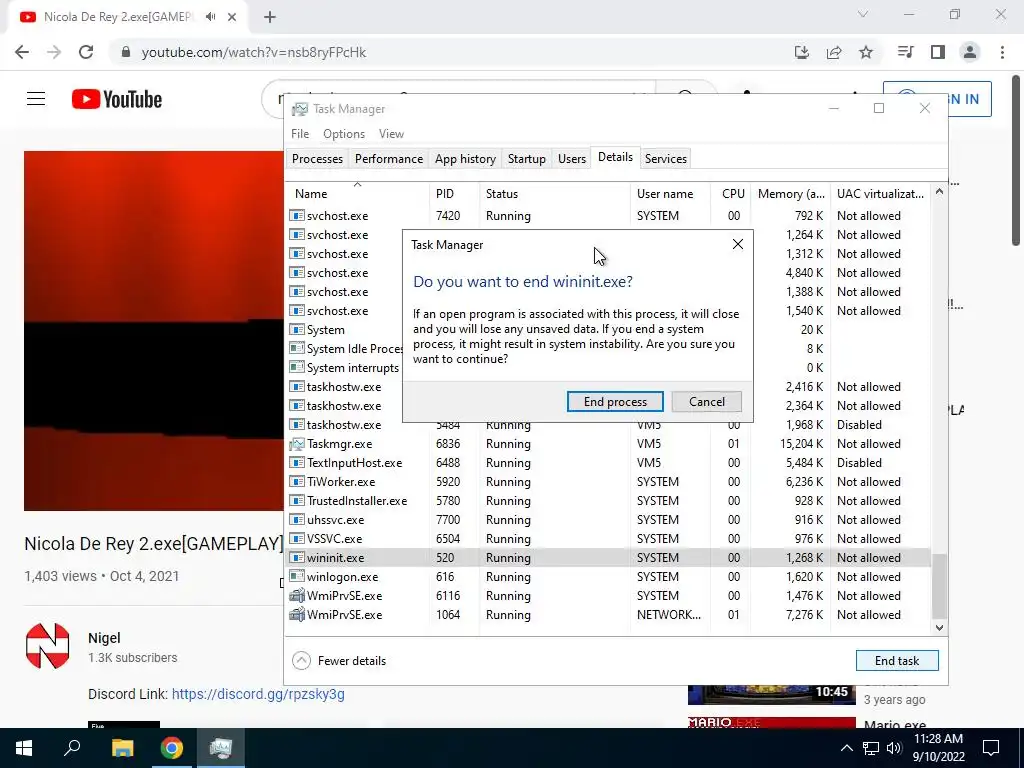Click the process list scrollbar thumb

[938, 586]
